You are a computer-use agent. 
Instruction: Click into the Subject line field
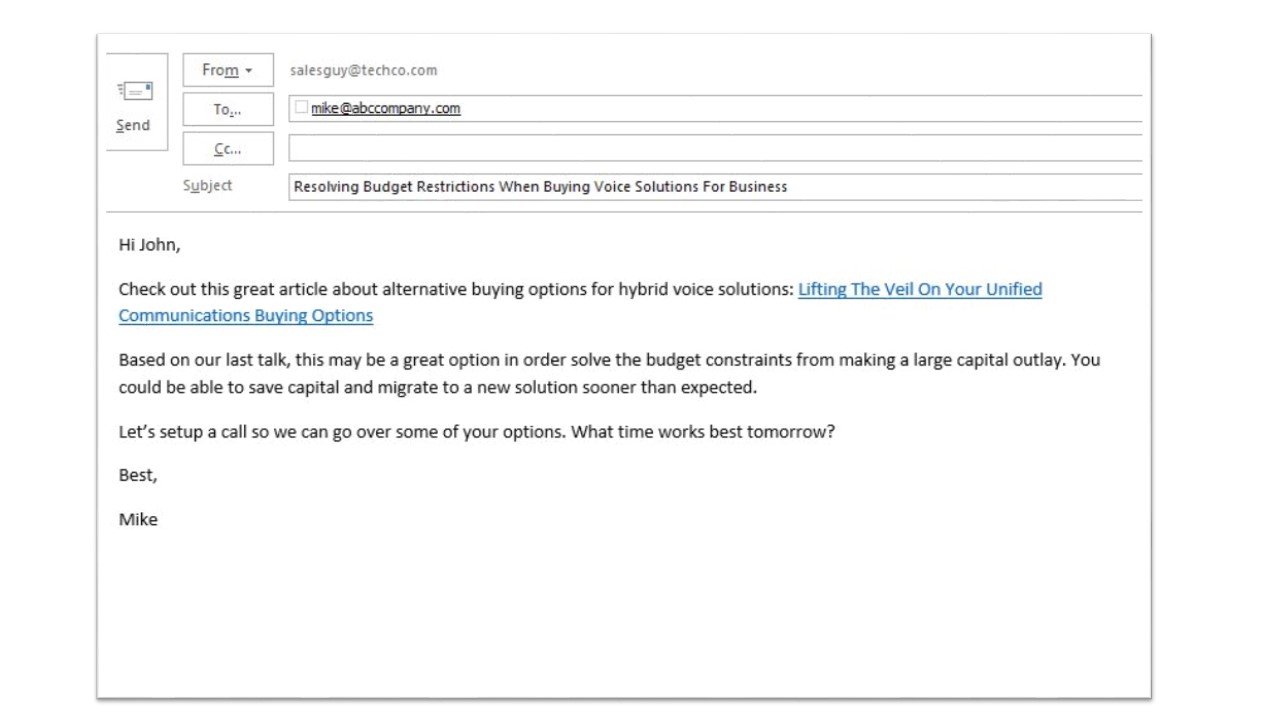click(x=715, y=187)
